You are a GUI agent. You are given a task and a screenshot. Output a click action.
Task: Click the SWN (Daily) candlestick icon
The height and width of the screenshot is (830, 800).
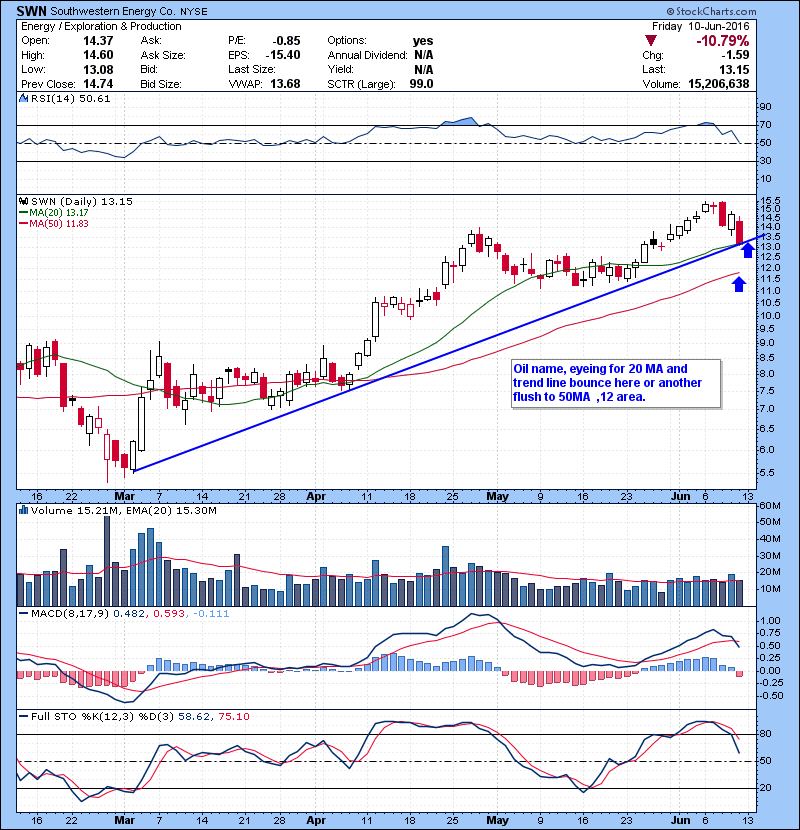(23, 201)
